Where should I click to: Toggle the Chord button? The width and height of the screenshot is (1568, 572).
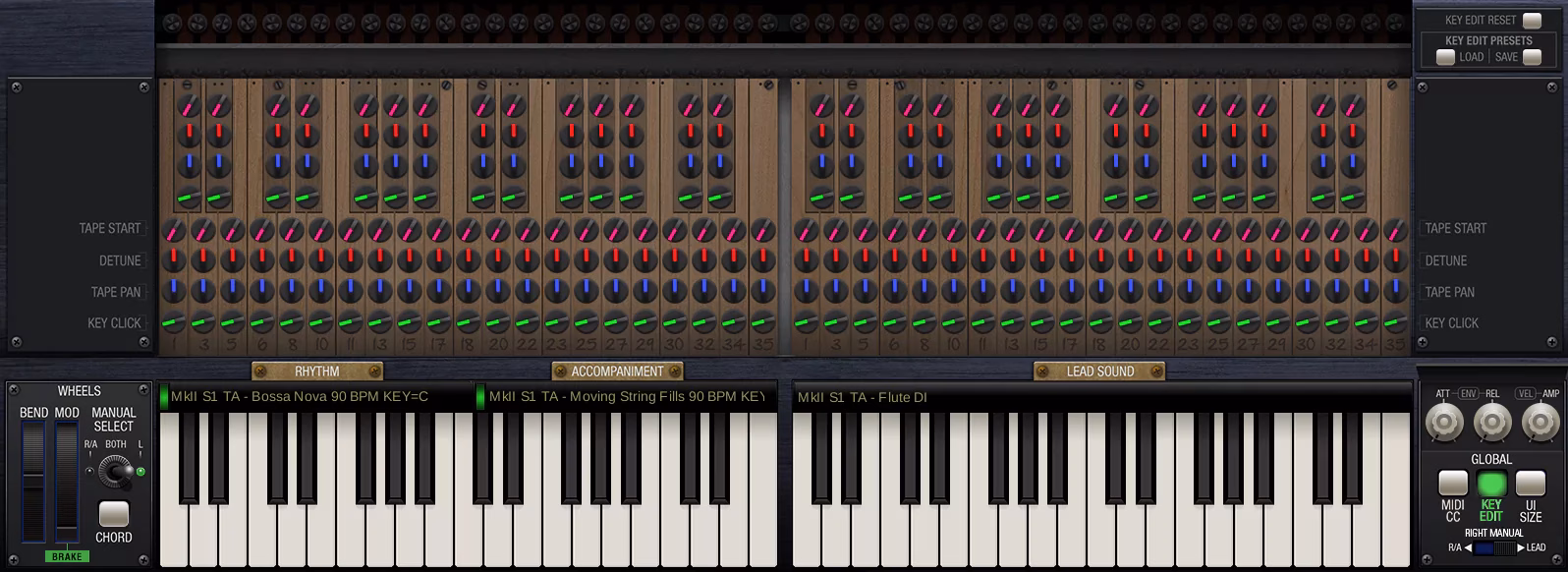point(114,514)
